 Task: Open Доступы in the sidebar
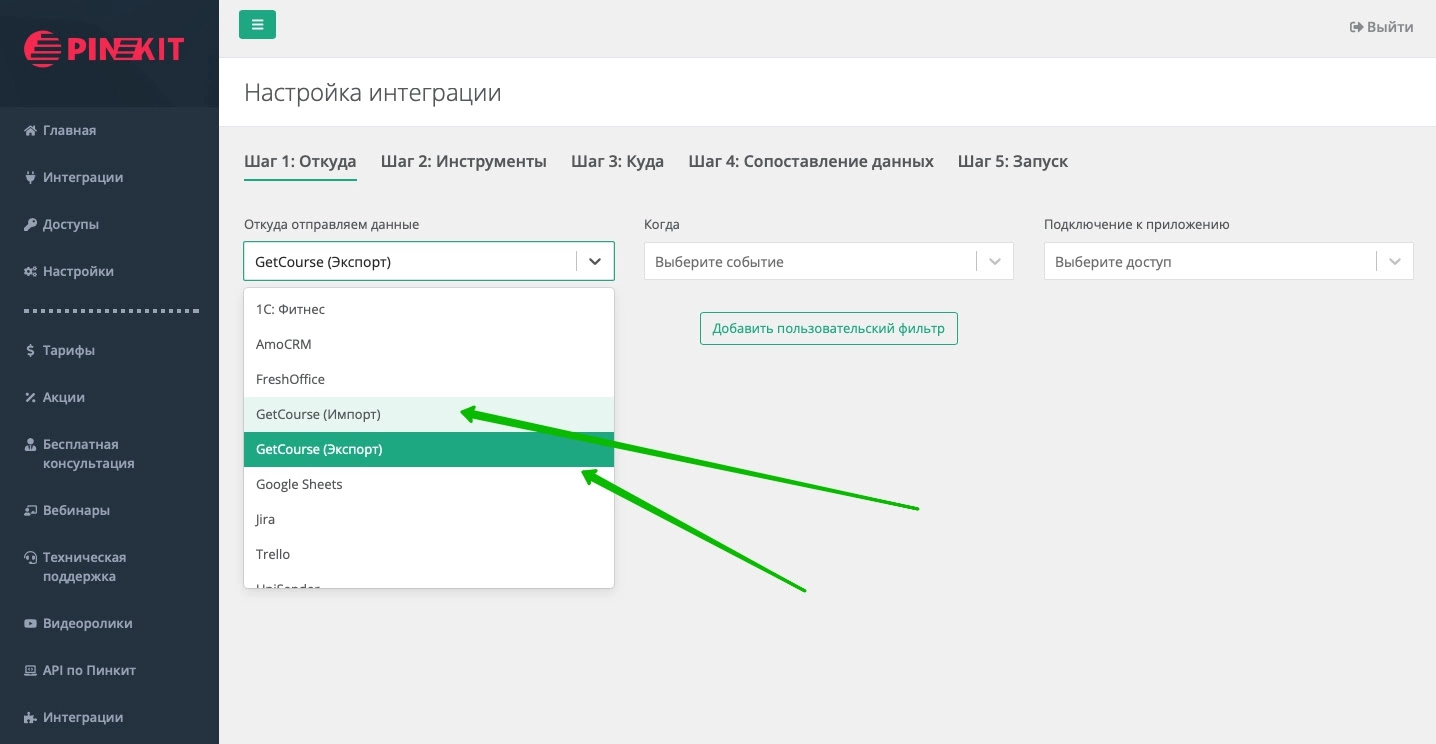(70, 225)
